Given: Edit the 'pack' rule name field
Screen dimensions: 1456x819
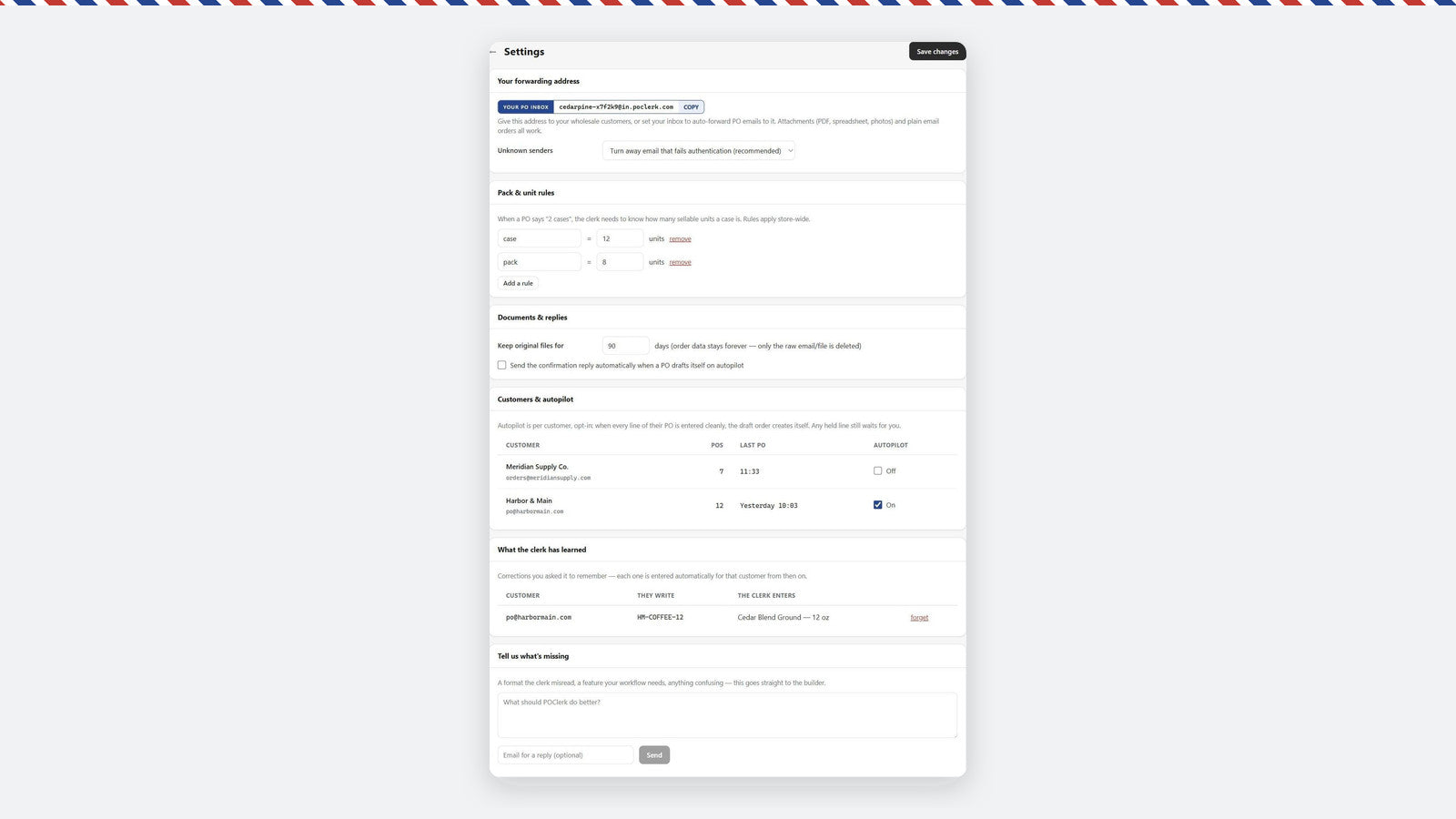Looking at the screenshot, I should point(539,262).
